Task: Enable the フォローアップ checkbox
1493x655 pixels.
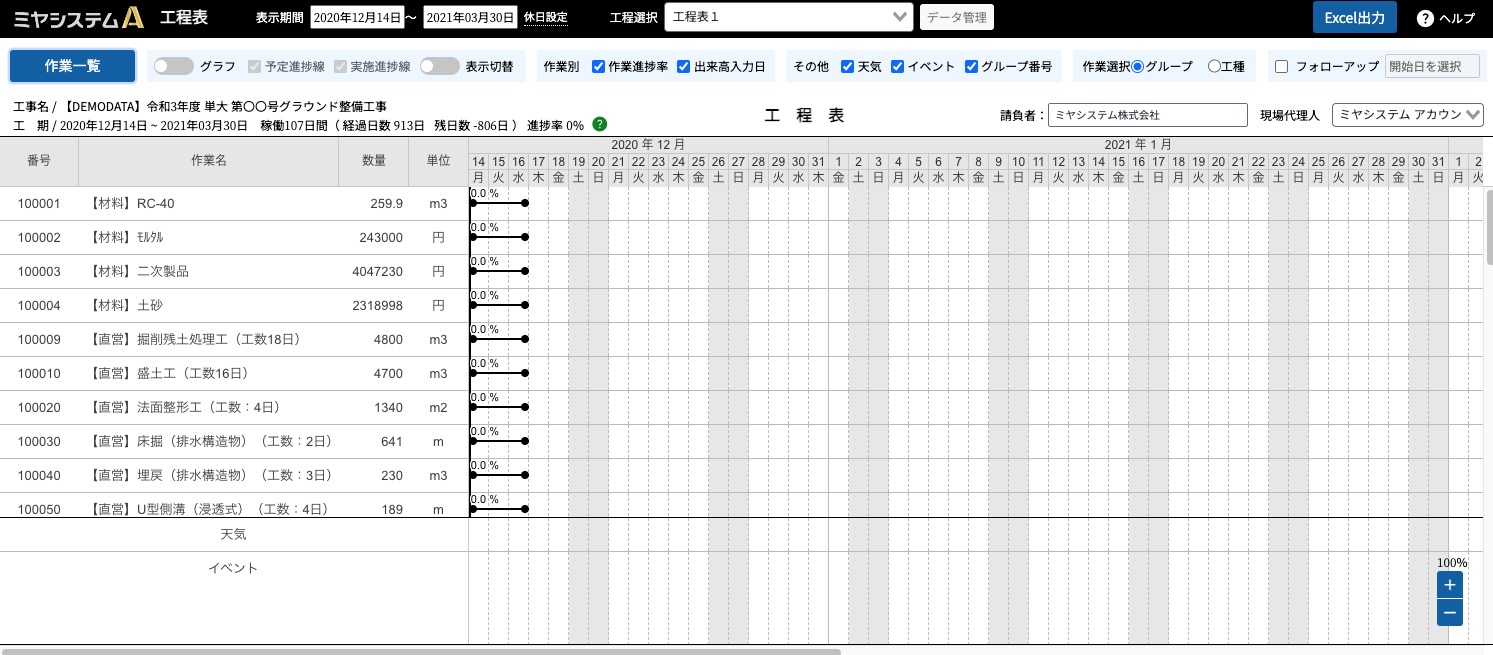Action: coord(1282,67)
